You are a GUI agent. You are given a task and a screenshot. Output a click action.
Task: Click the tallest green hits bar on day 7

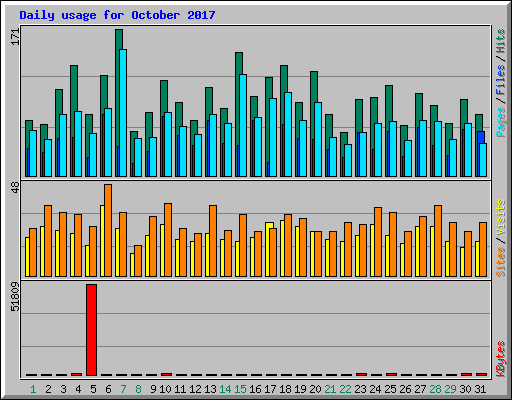pyautogui.click(x=119, y=39)
